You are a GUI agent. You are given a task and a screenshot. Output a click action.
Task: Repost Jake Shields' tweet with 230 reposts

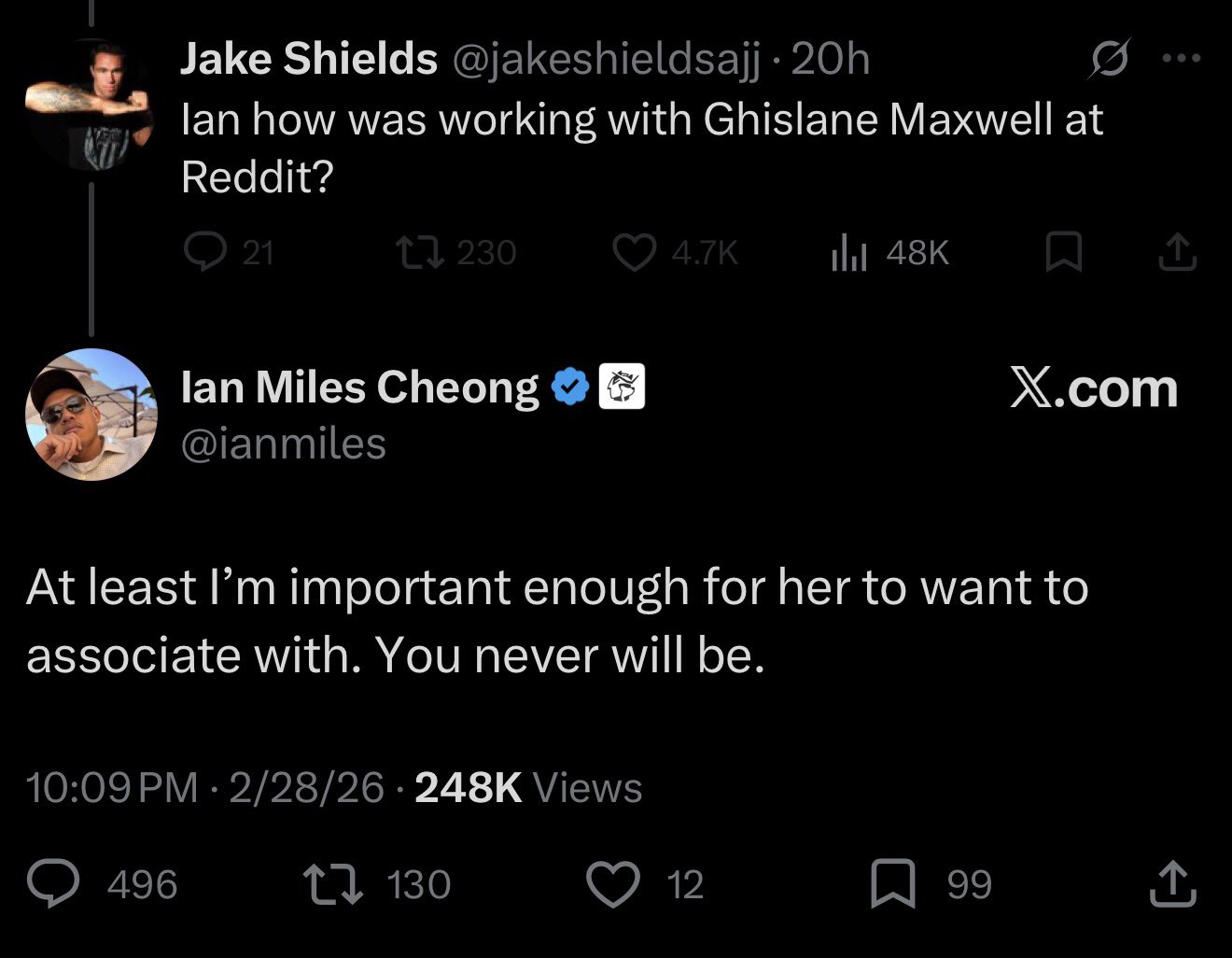click(415, 252)
